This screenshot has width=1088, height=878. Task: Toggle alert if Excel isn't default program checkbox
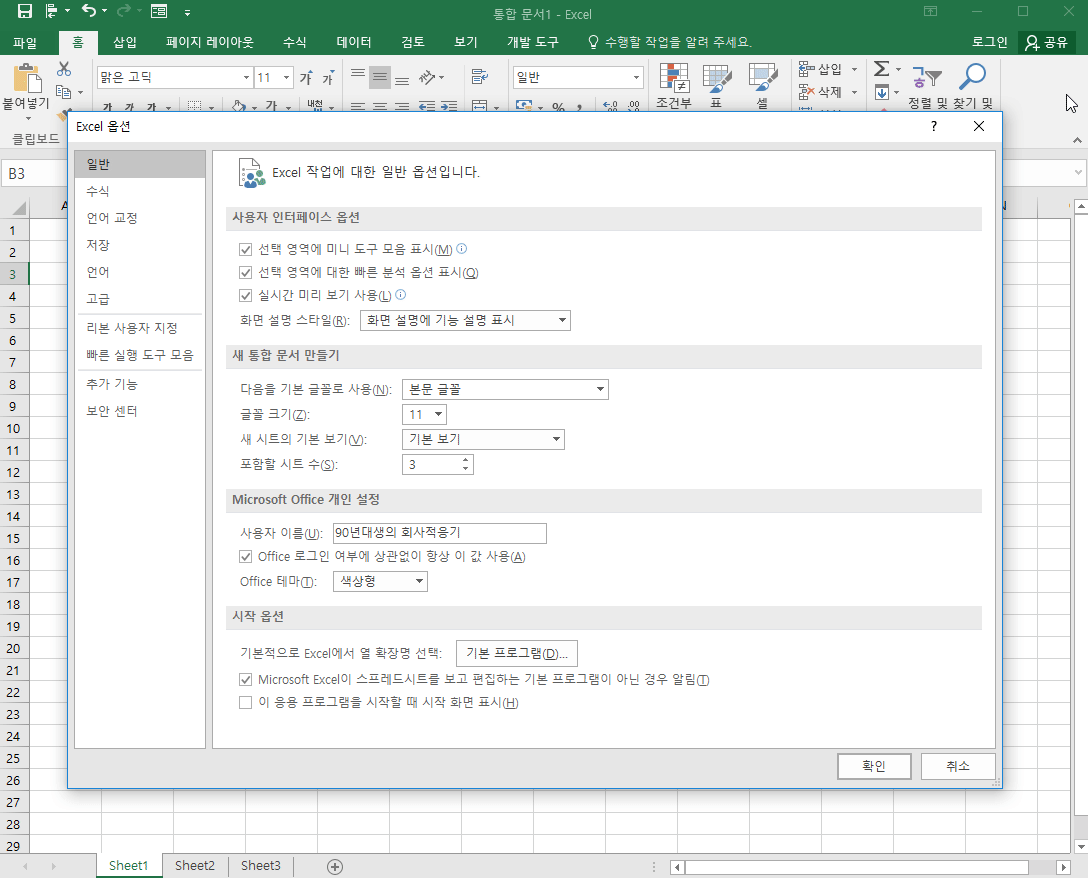click(x=246, y=679)
